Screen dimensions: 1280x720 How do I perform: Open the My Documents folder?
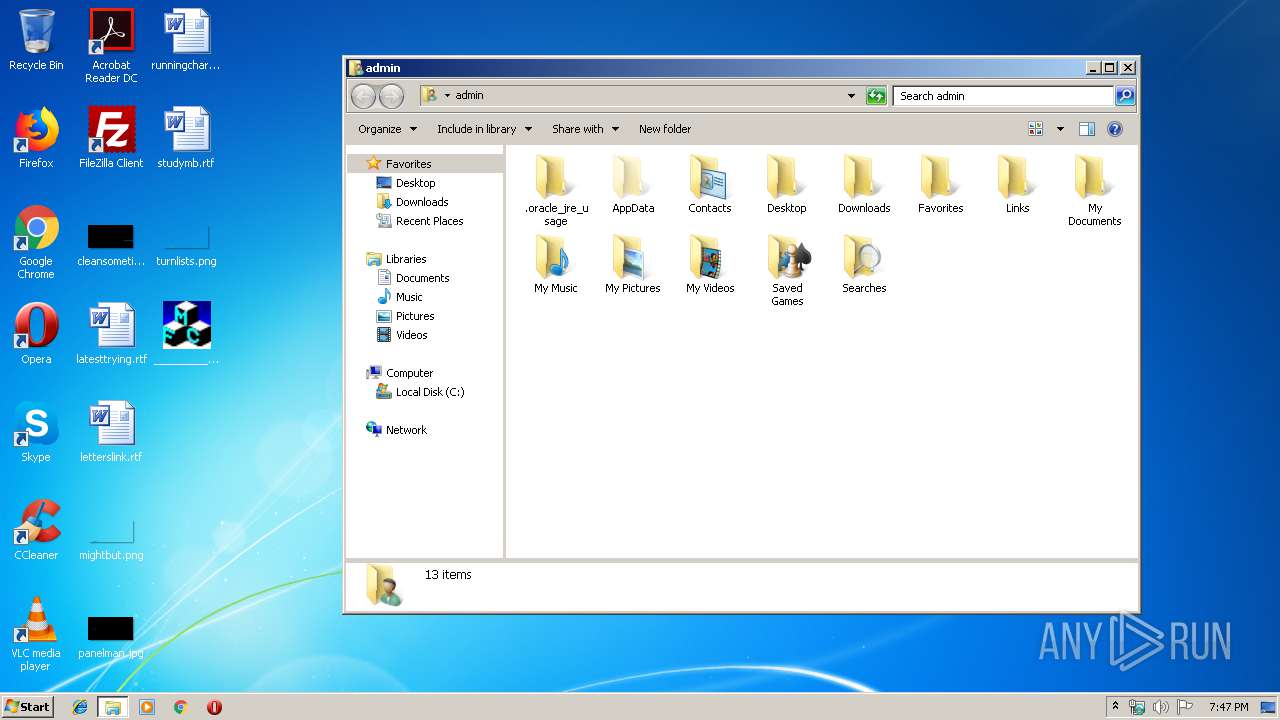pyautogui.click(x=1094, y=190)
